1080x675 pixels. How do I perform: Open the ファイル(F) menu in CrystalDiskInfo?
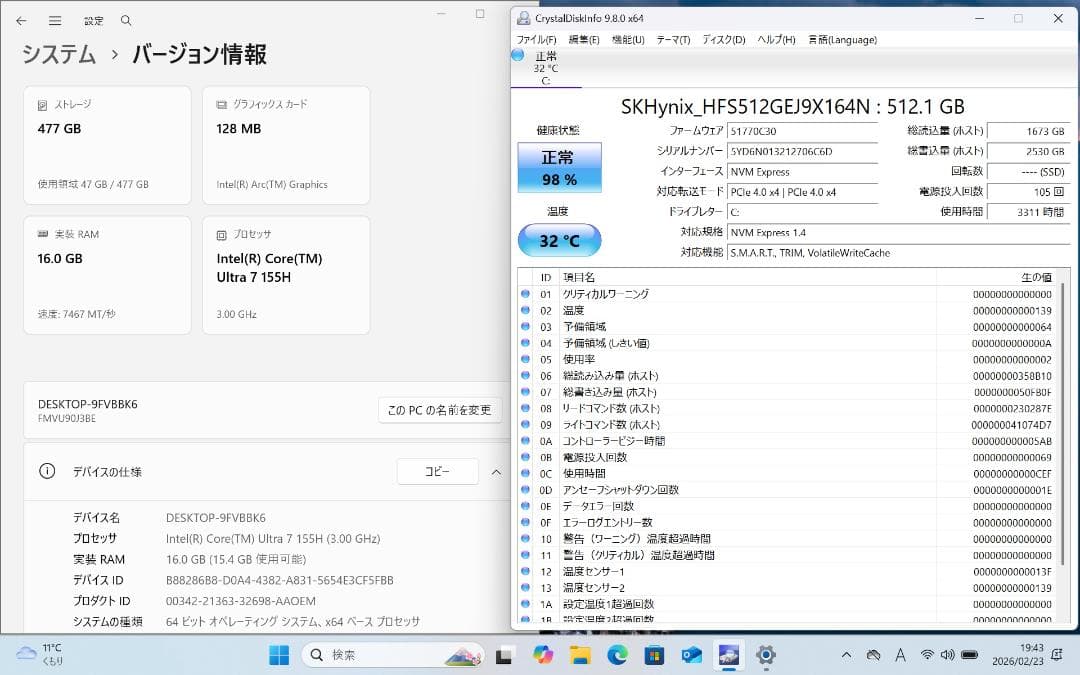[537, 40]
